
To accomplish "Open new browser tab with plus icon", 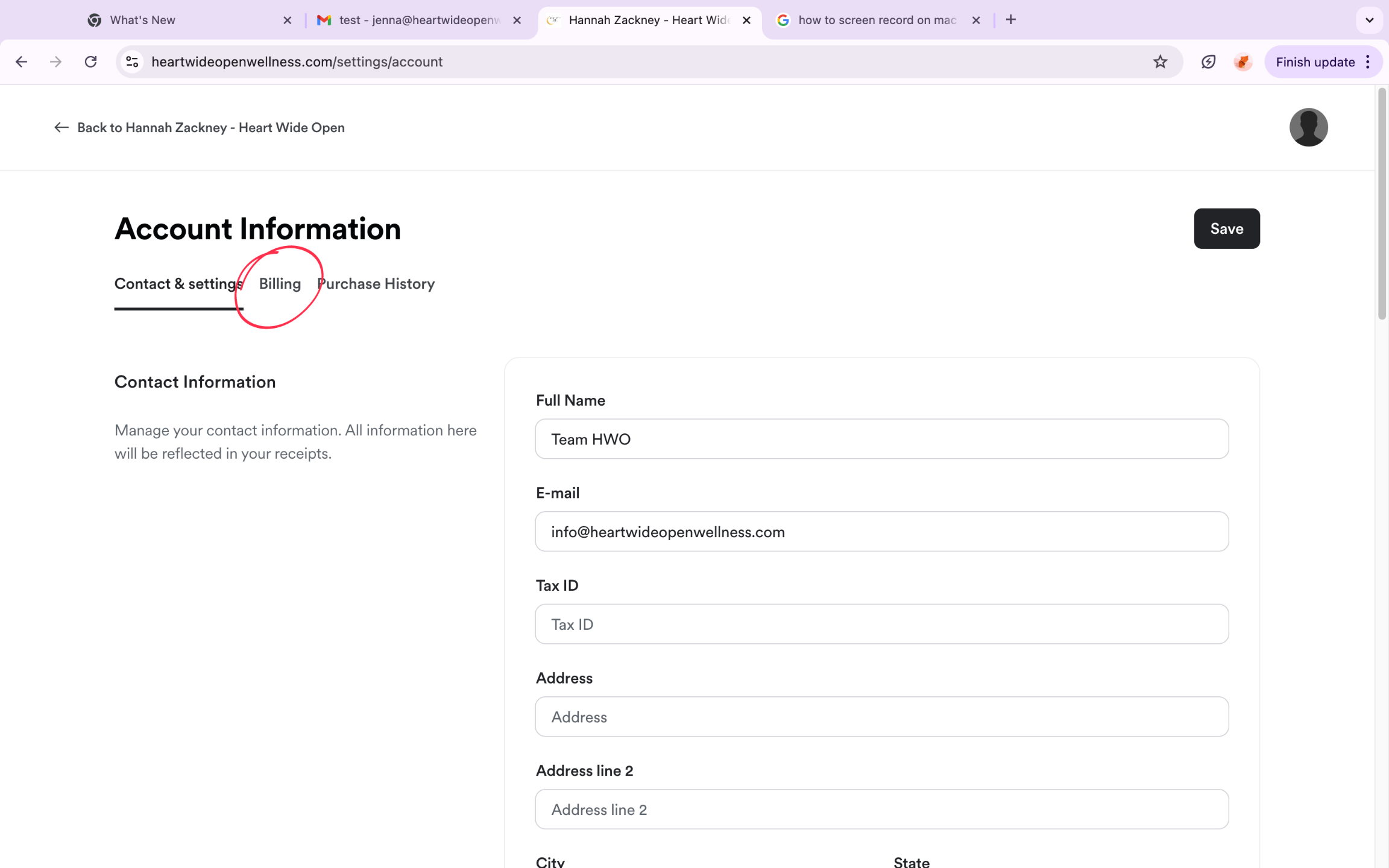I will click(1011, 20).
